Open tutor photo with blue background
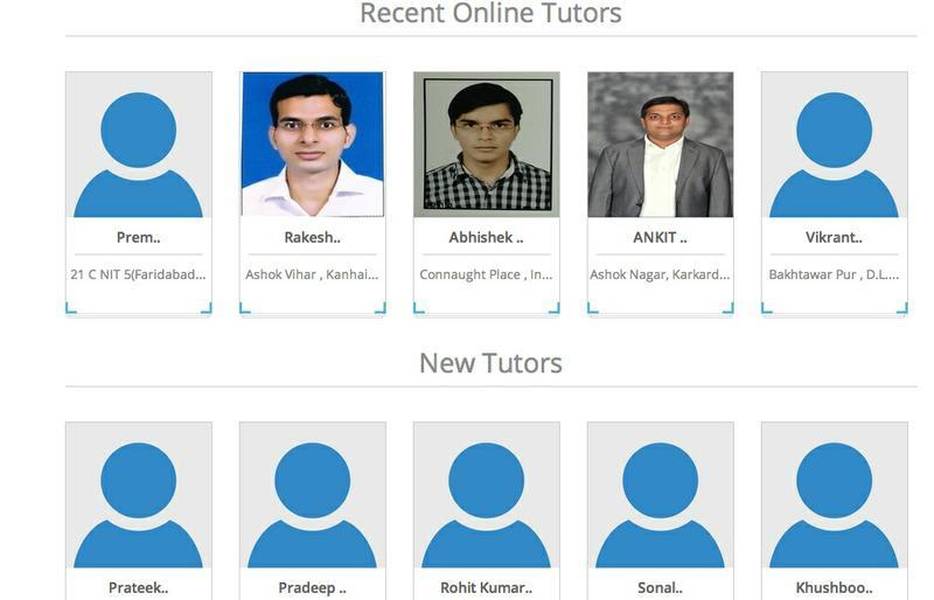This screenshot has width=934, height=600. click(x=312, y=145)
